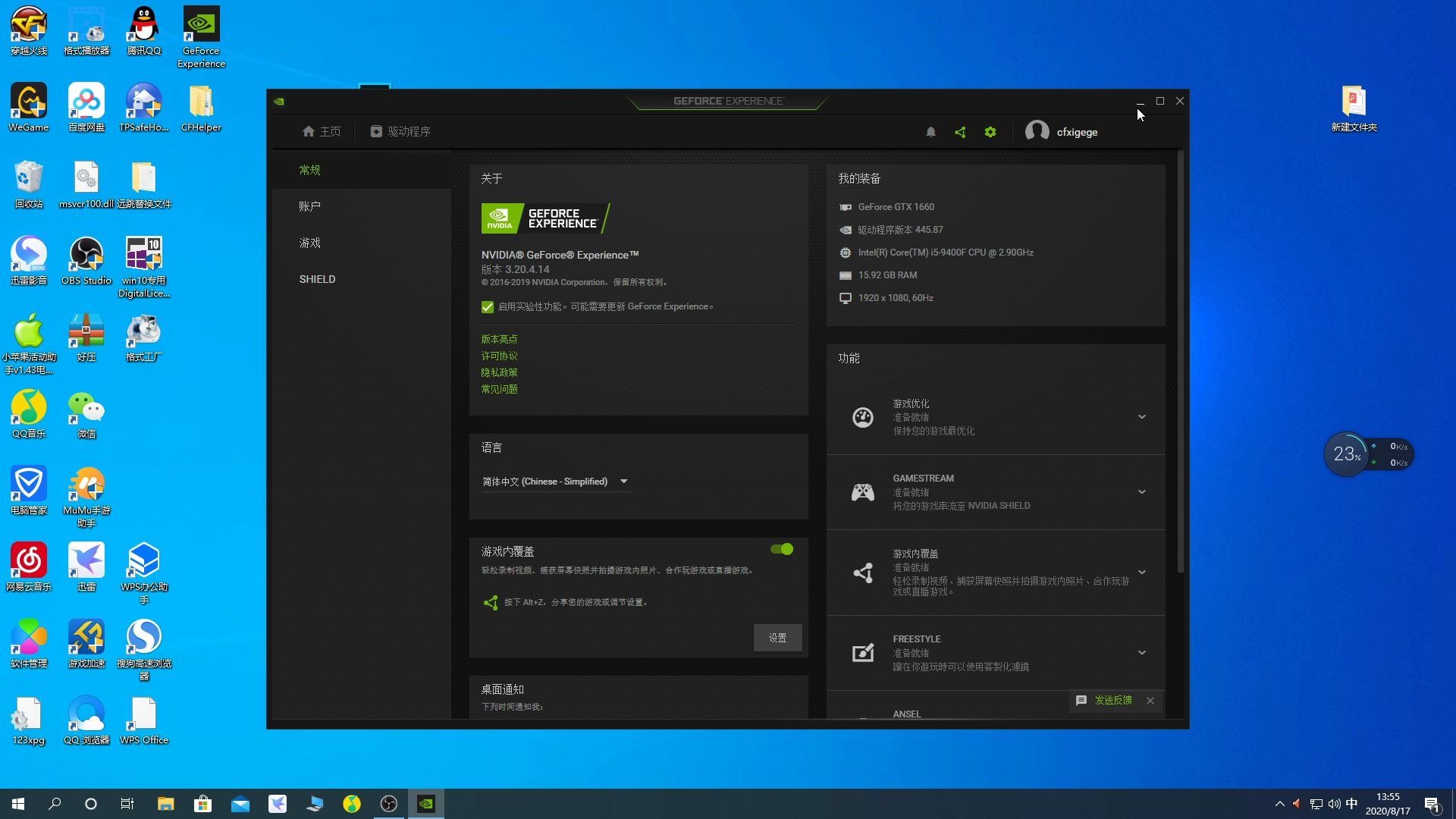
Task: Select the QQ音乐 desktop icon
Action: [x=29, y=414]
